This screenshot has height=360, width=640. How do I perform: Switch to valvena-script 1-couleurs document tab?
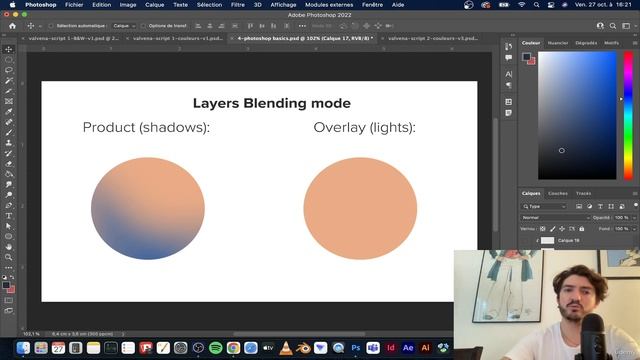click(x=178, y=38)
